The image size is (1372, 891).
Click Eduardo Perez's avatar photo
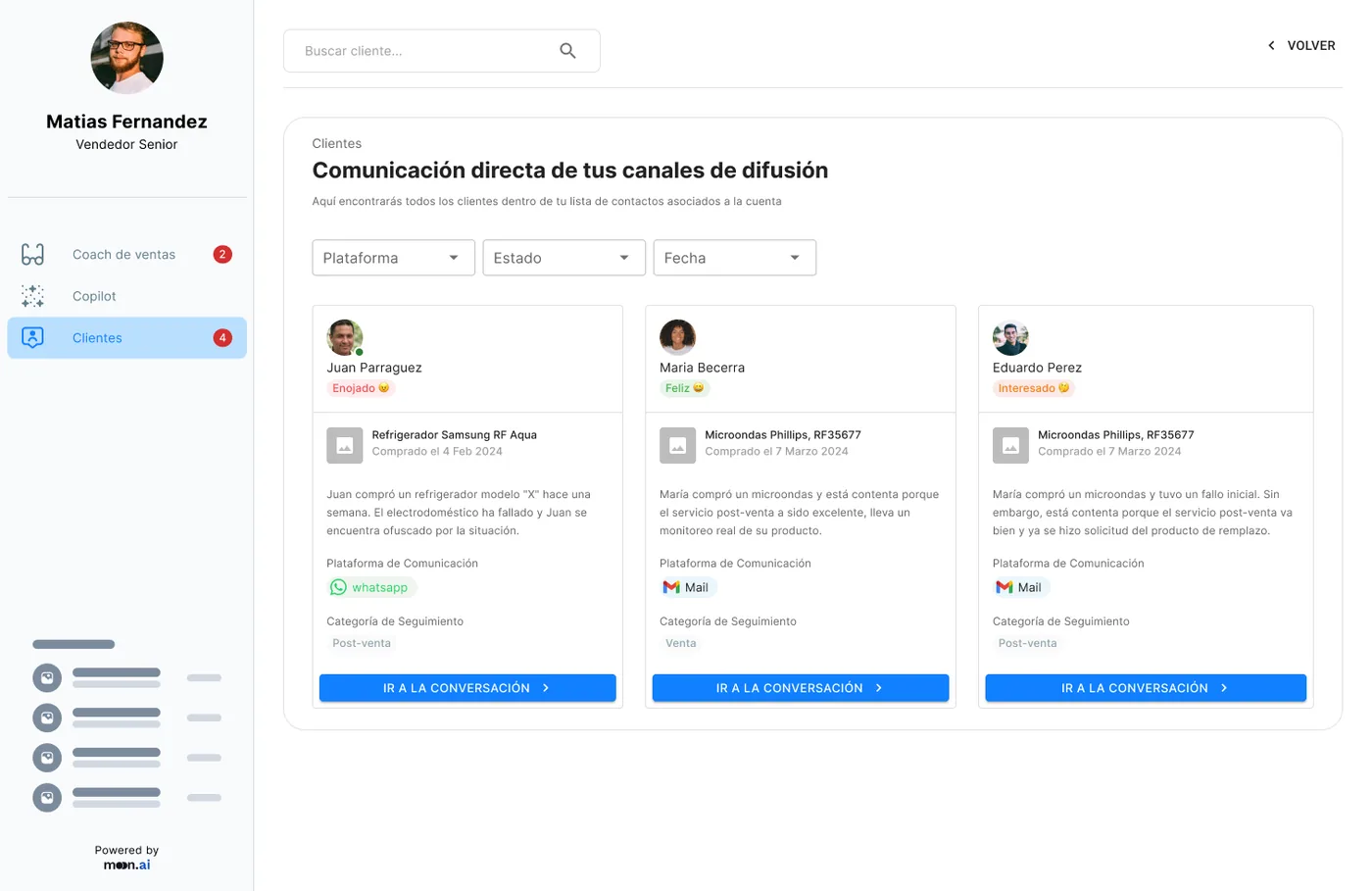[1010, 337]
